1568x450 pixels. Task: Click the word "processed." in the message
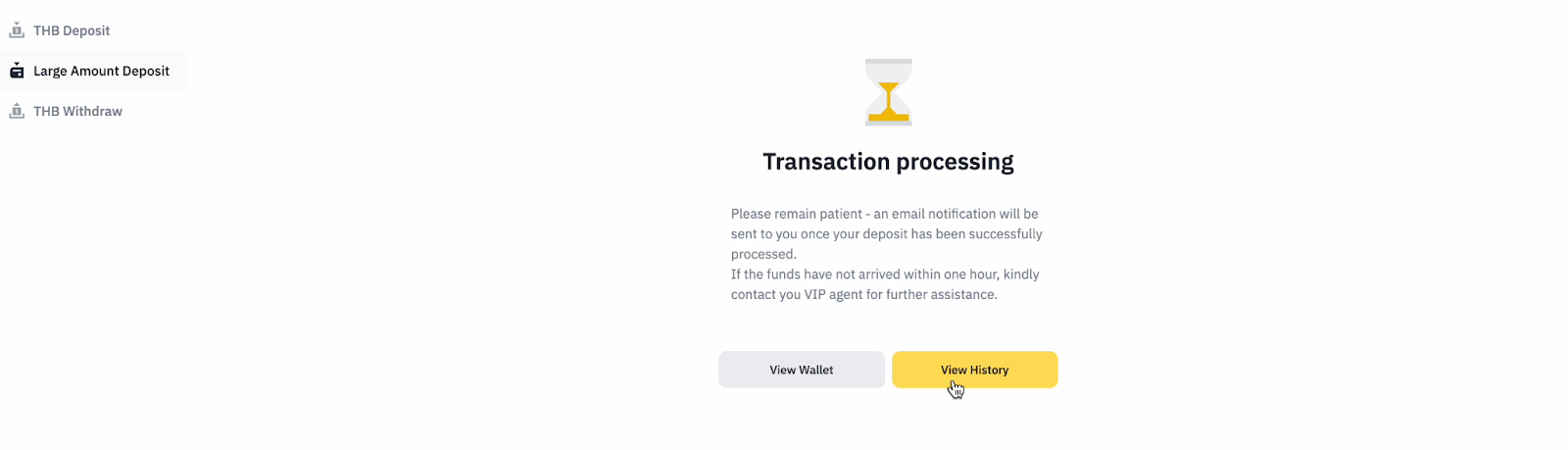click(x=763, y=254)
